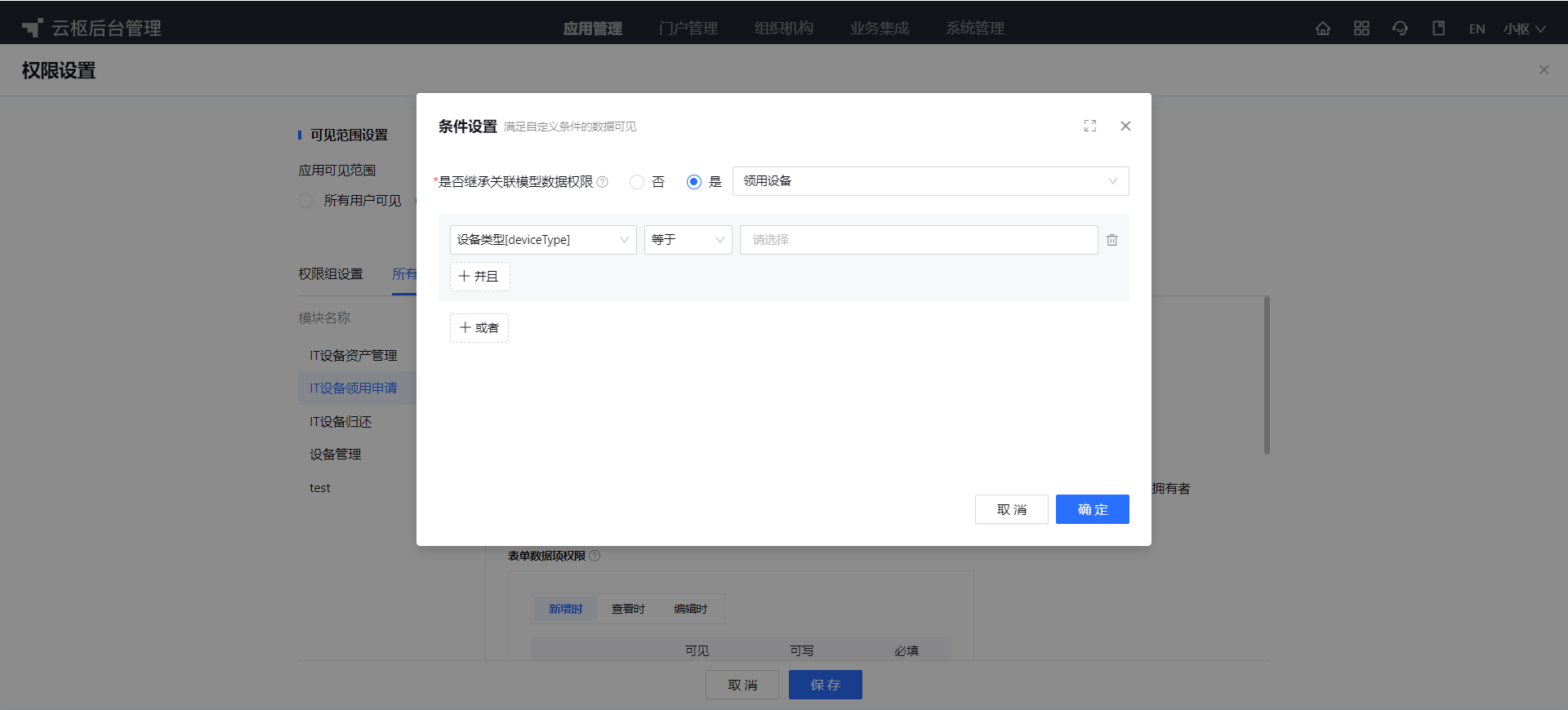The height and width of the screenshot is (710, 1568).
Task: Close the 权限设置 panel
Action: (1543, 70)
